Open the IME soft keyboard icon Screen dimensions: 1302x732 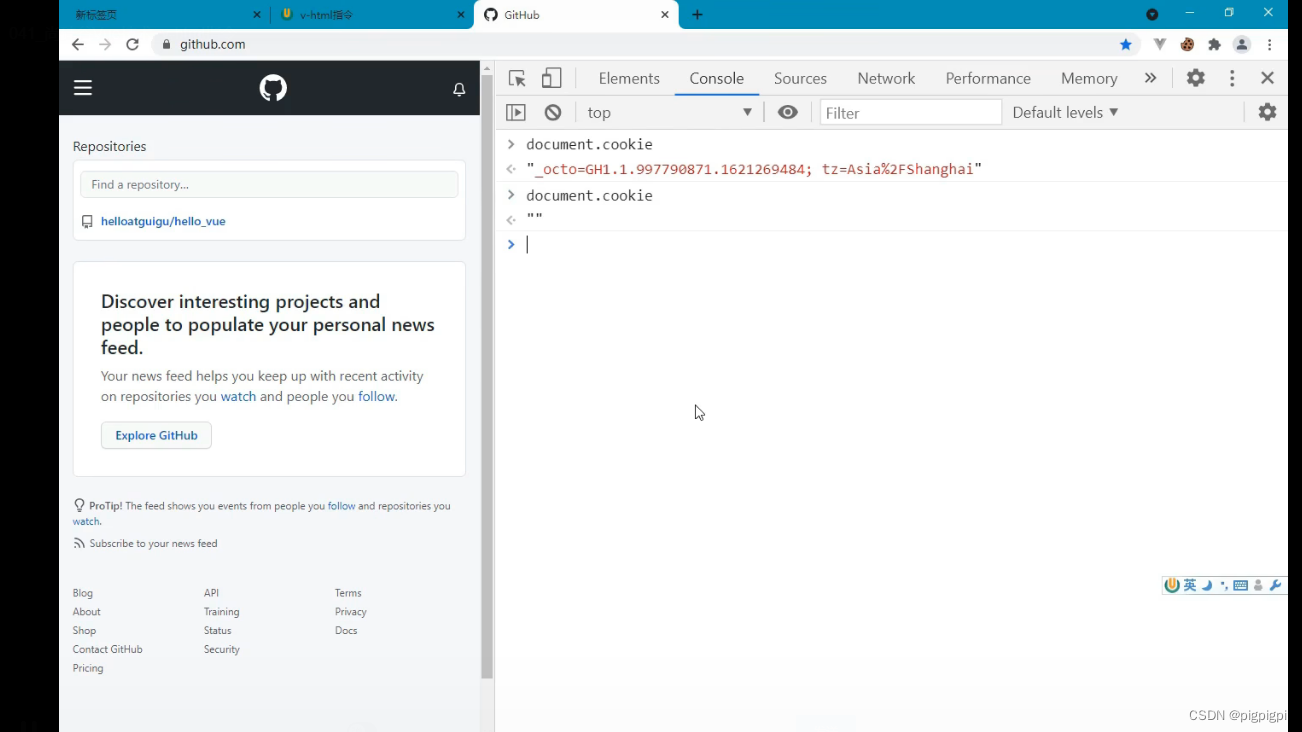1240,586
